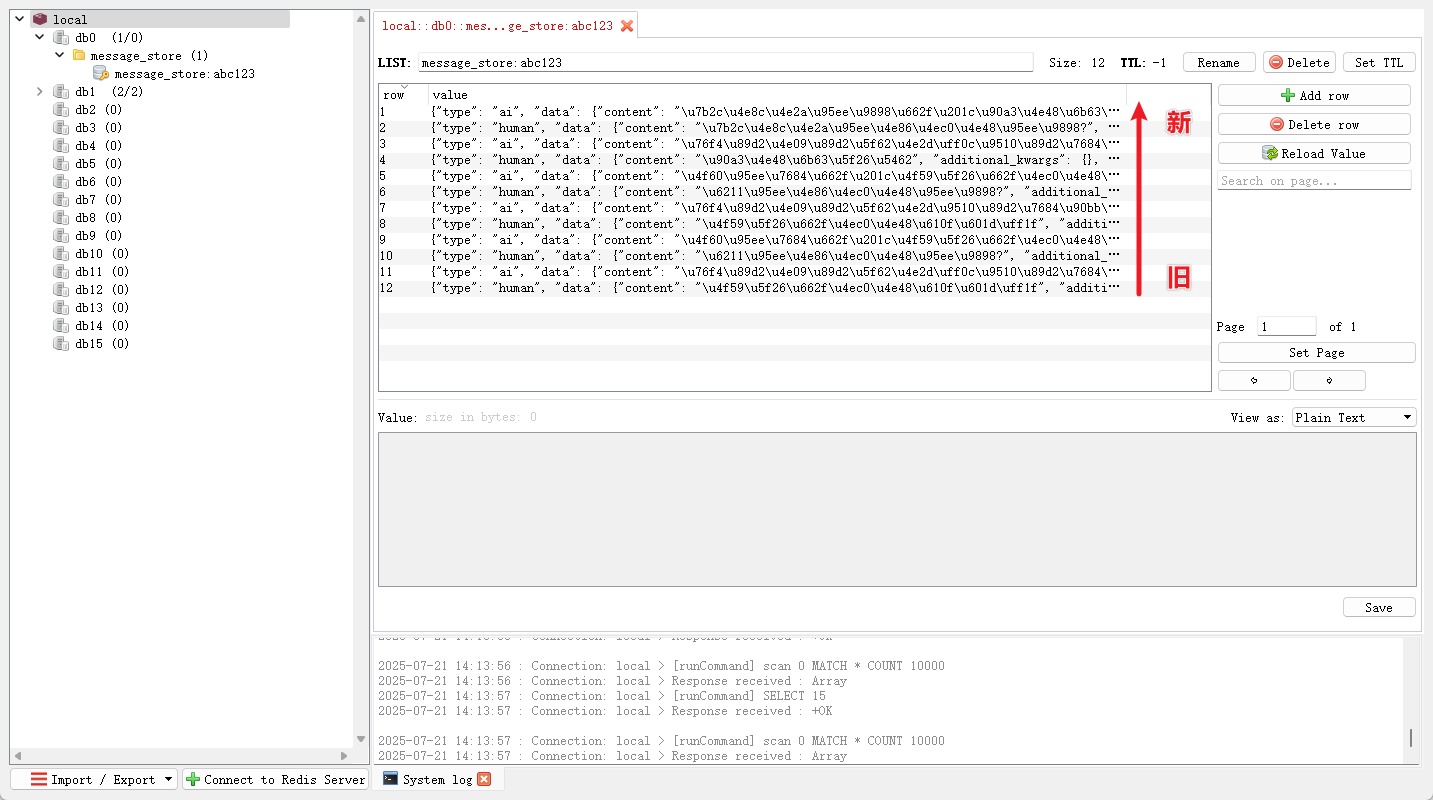Click the db5 database icon
Viewport: 1433px width, 800px height.
point(61,163)
